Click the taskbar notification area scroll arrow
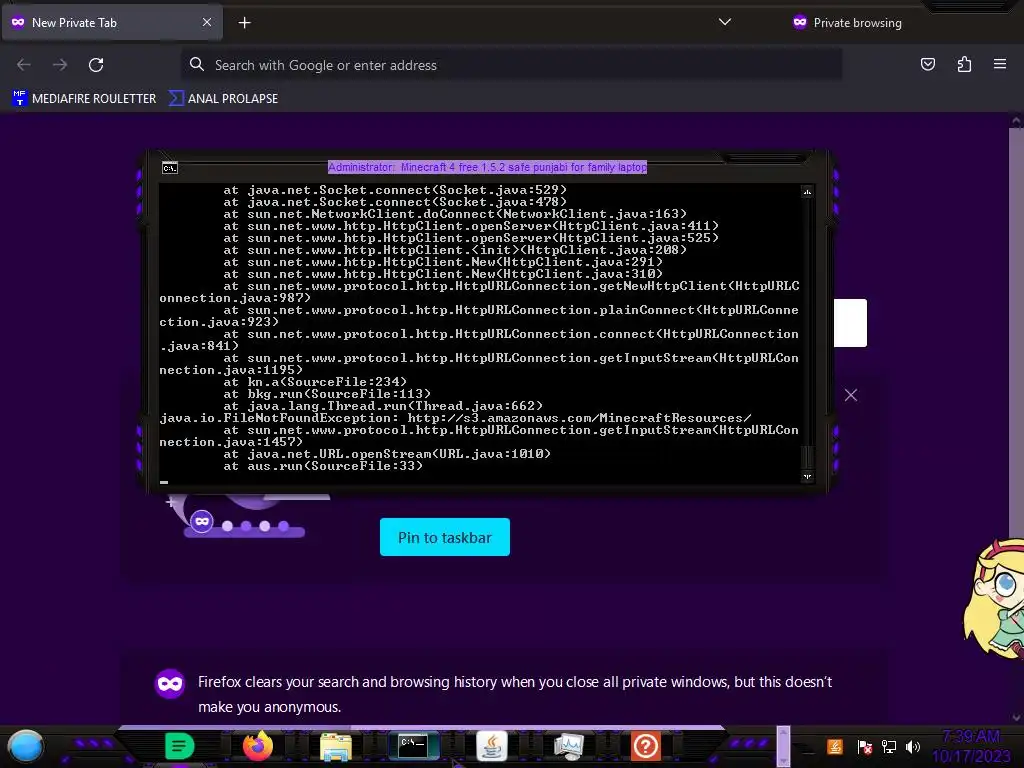The height and width of the screenshot is (768, 1024). coord(783,746)
